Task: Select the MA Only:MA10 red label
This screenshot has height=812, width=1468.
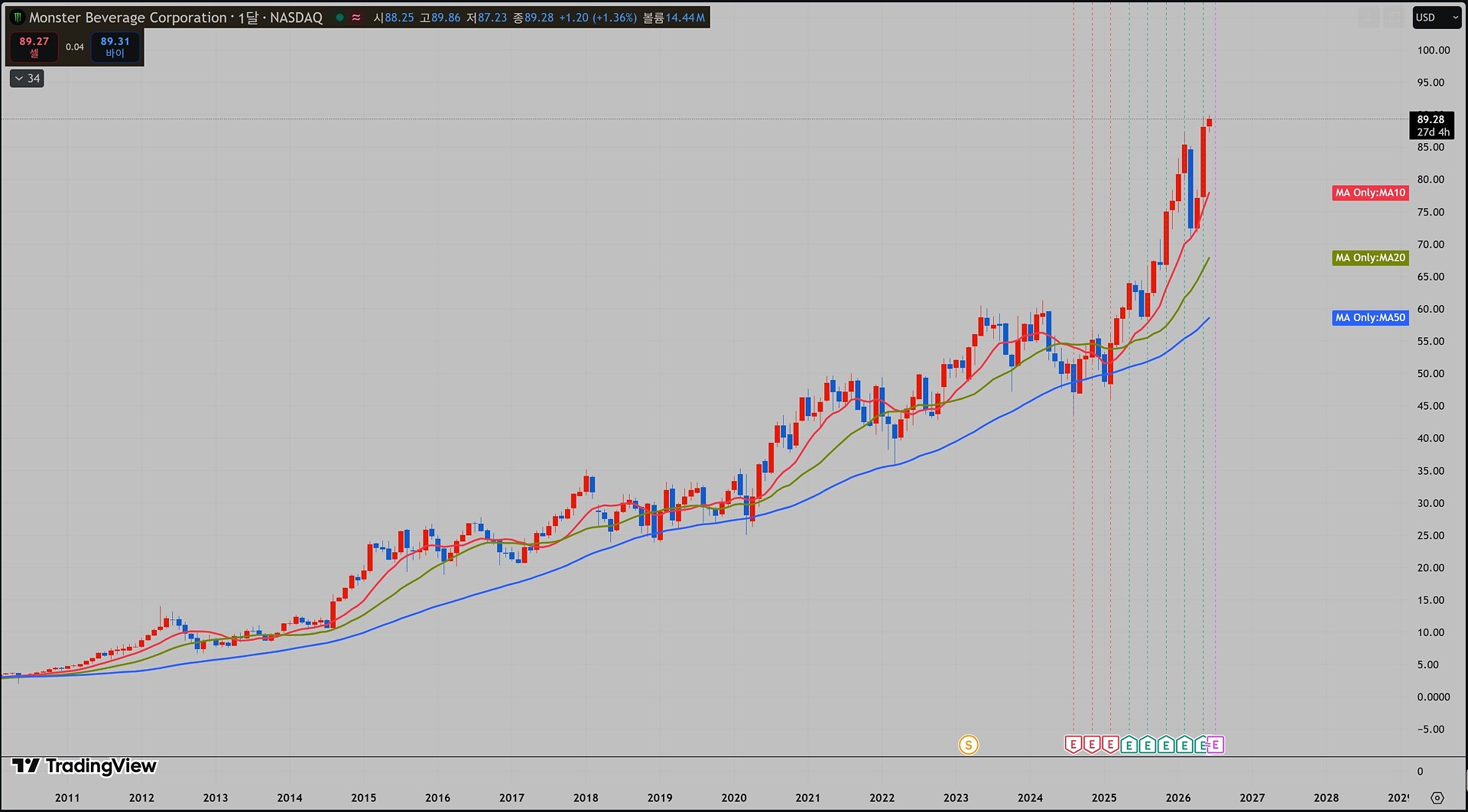Action: tap(1370, 193)
